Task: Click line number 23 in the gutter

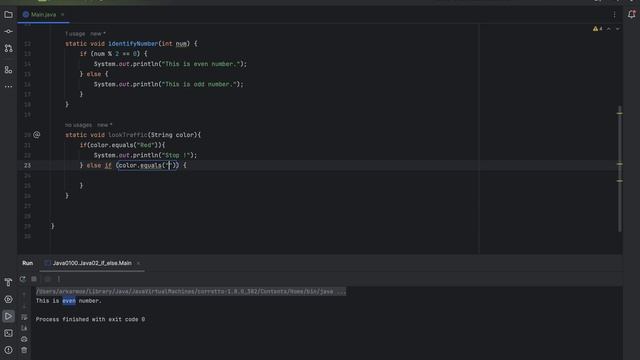Action: 27,165
